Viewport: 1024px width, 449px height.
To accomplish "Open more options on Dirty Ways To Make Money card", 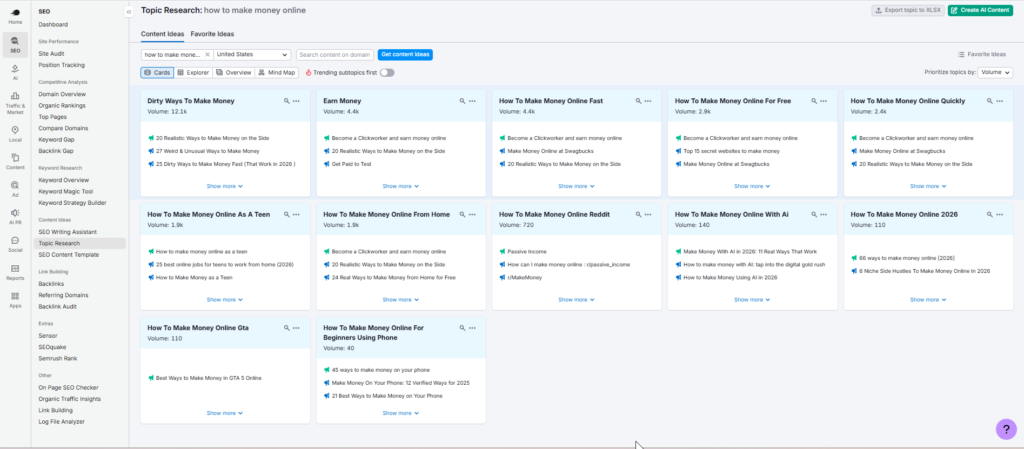I will 296,101.
